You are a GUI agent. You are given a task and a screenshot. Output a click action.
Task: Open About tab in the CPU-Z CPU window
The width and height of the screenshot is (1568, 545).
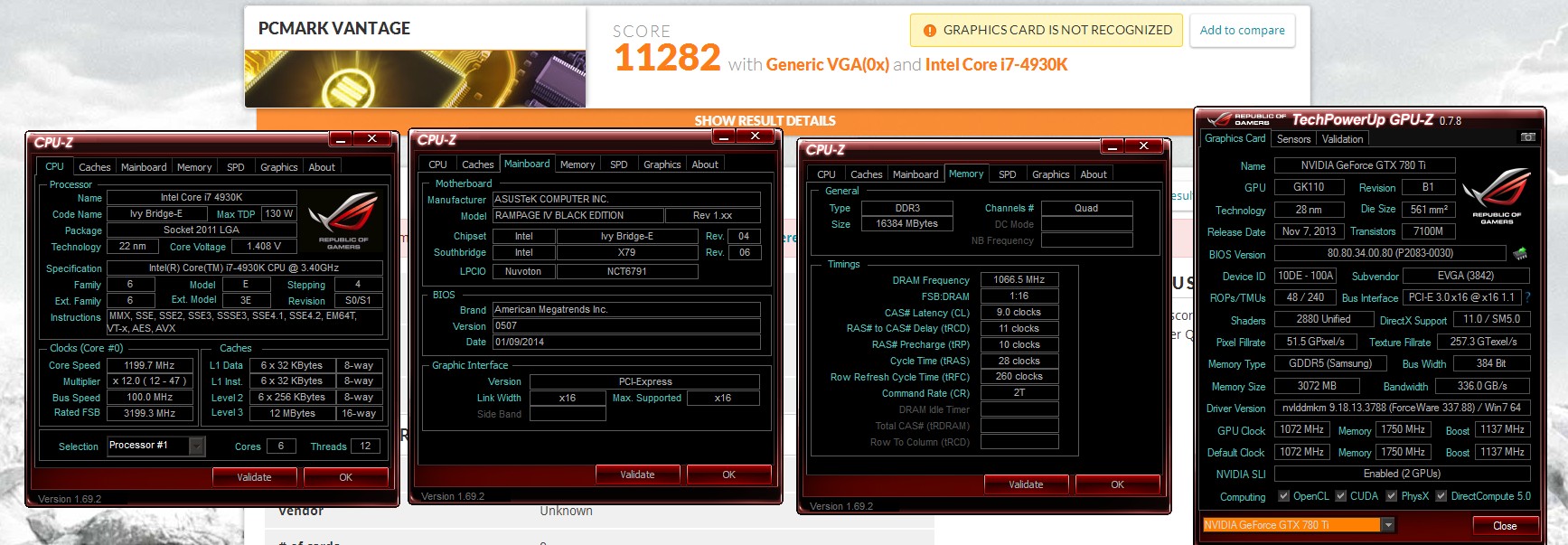[322, 167]
